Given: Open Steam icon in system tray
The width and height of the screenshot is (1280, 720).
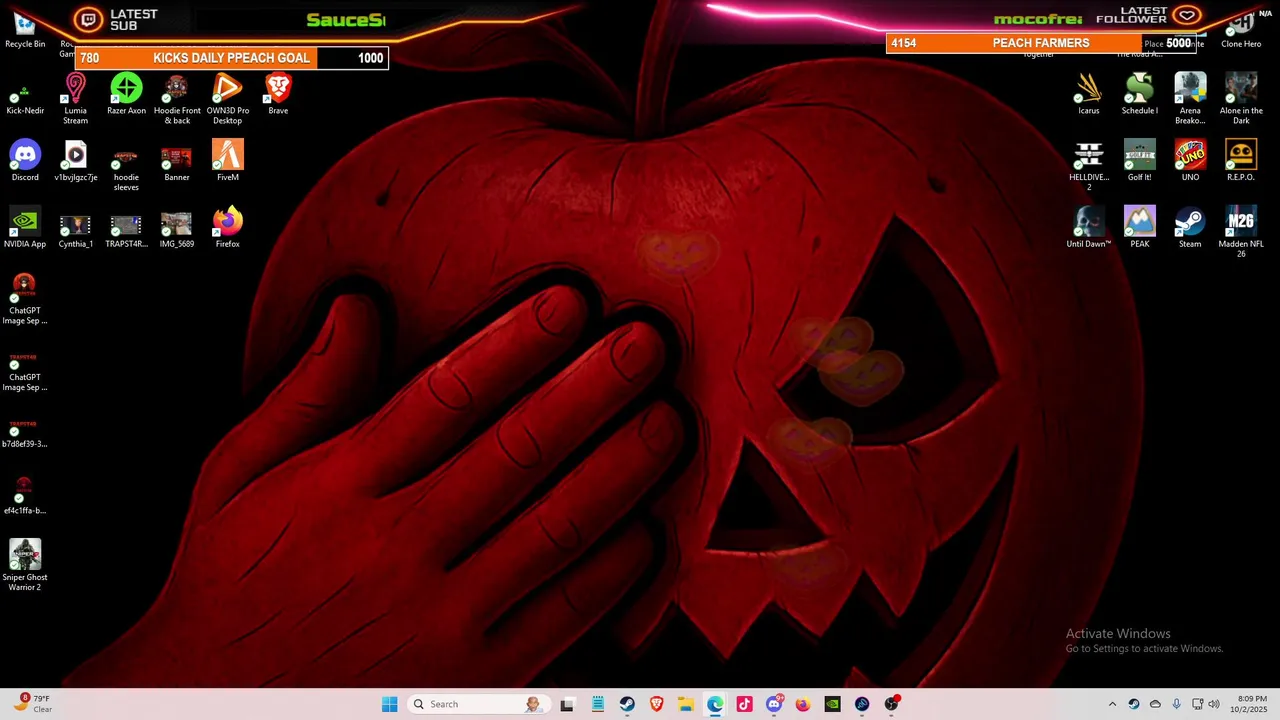Looking at the screenshot, I should coord(1134,704).
